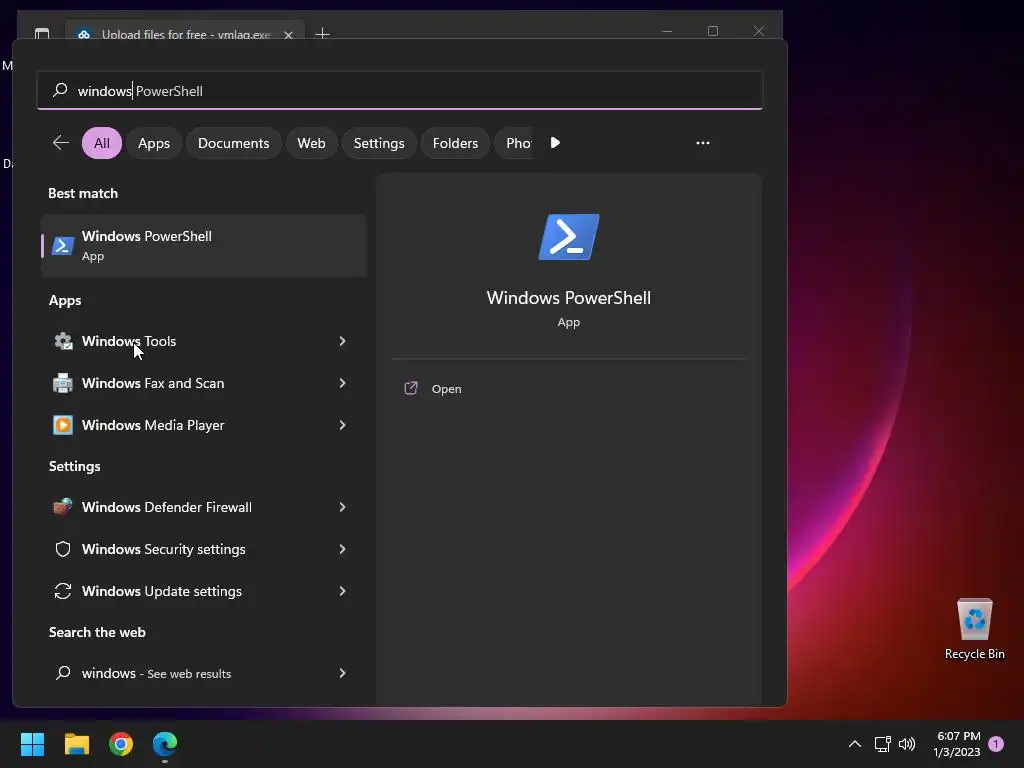1024x768 pixels.
Task: Open a new tab in Edge window
Action: 322,33
